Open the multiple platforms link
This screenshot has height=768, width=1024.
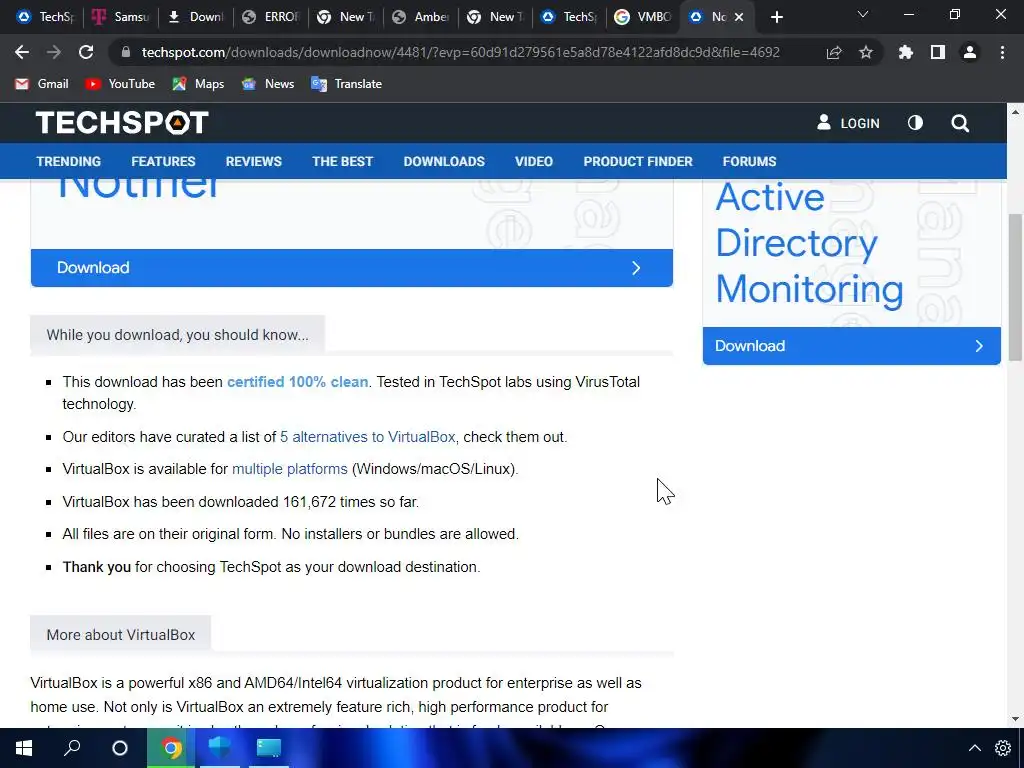[x=289, y=469]
